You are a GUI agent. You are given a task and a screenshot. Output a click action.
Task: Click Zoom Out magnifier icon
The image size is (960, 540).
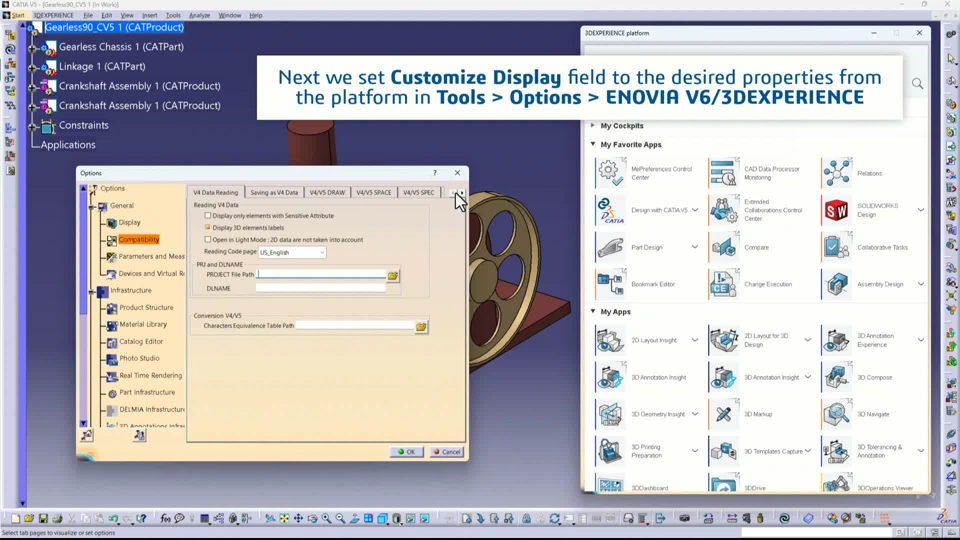tap(340, 519)
